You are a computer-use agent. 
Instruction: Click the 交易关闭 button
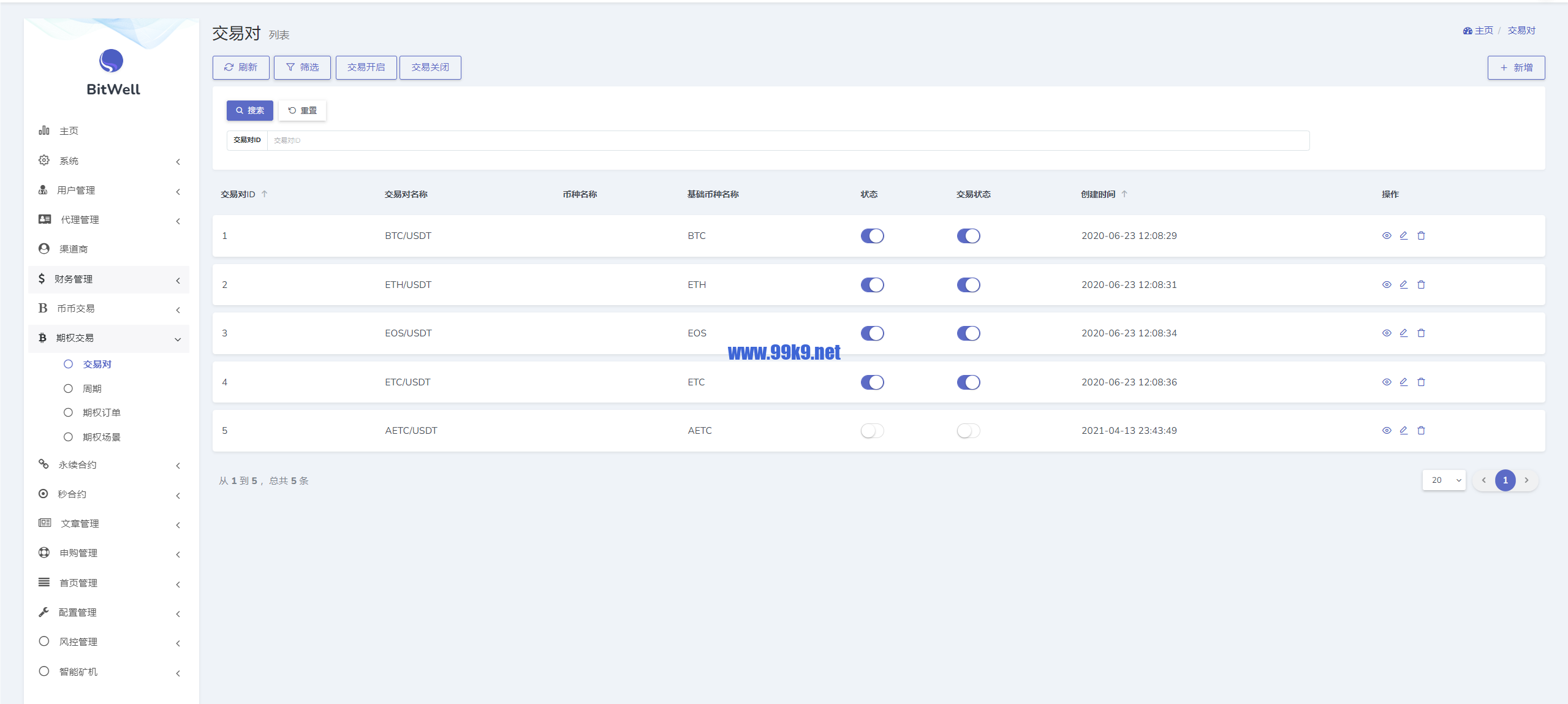coord(430,67)
